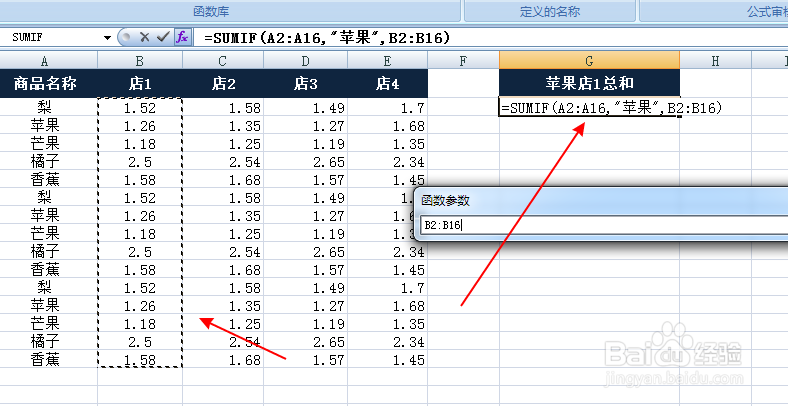Expand the Name Box dropdown arrow
The image size is (788, 406).
click(x=107, y=38)
